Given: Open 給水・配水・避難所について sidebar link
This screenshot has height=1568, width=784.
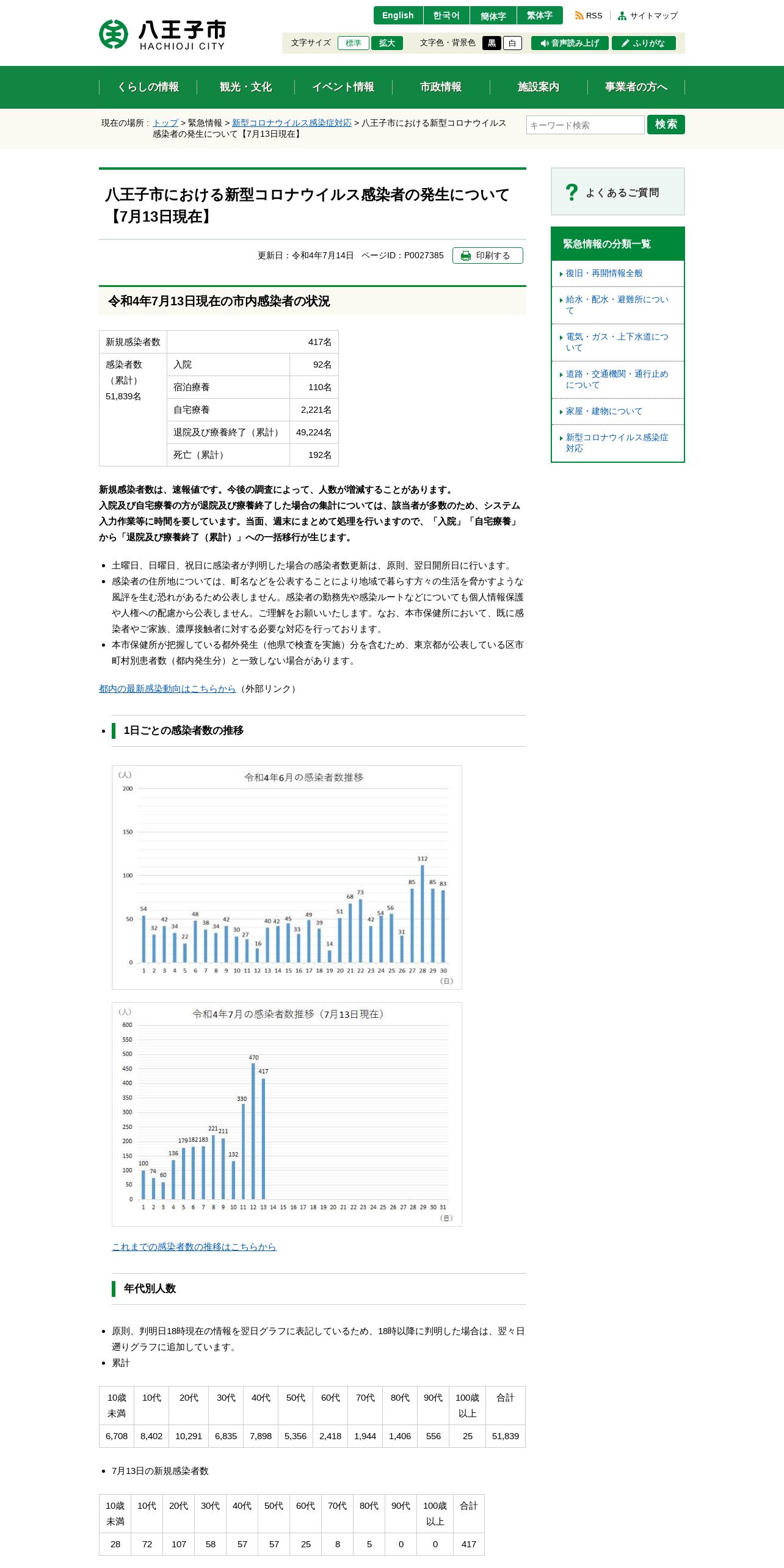Looking at the screenshot, I should pos(617,305).
